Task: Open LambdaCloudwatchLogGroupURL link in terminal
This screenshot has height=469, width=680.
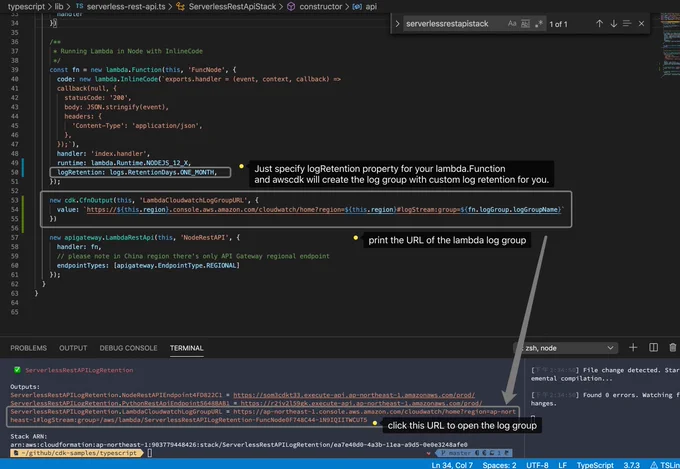Action: point(263,416)
